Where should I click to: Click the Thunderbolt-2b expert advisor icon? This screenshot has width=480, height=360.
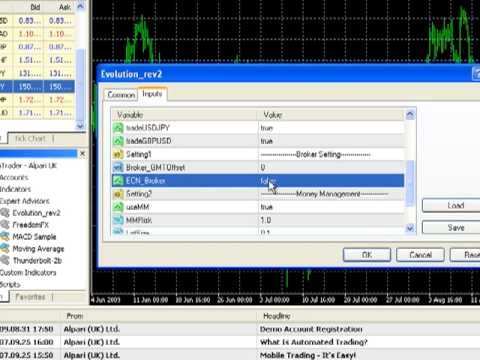click(5, 260)
